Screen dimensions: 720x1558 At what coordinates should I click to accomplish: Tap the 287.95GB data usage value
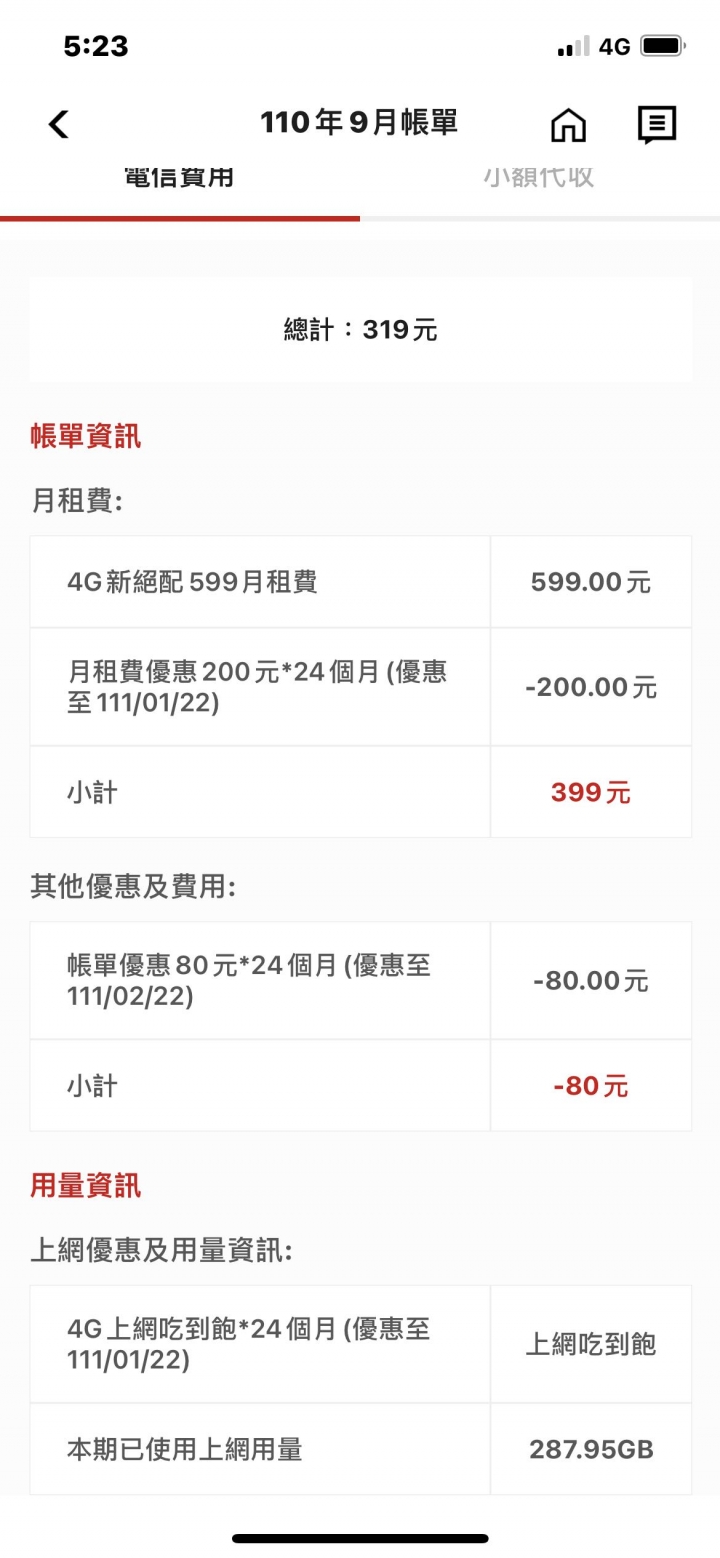(x=591, y=1449)
